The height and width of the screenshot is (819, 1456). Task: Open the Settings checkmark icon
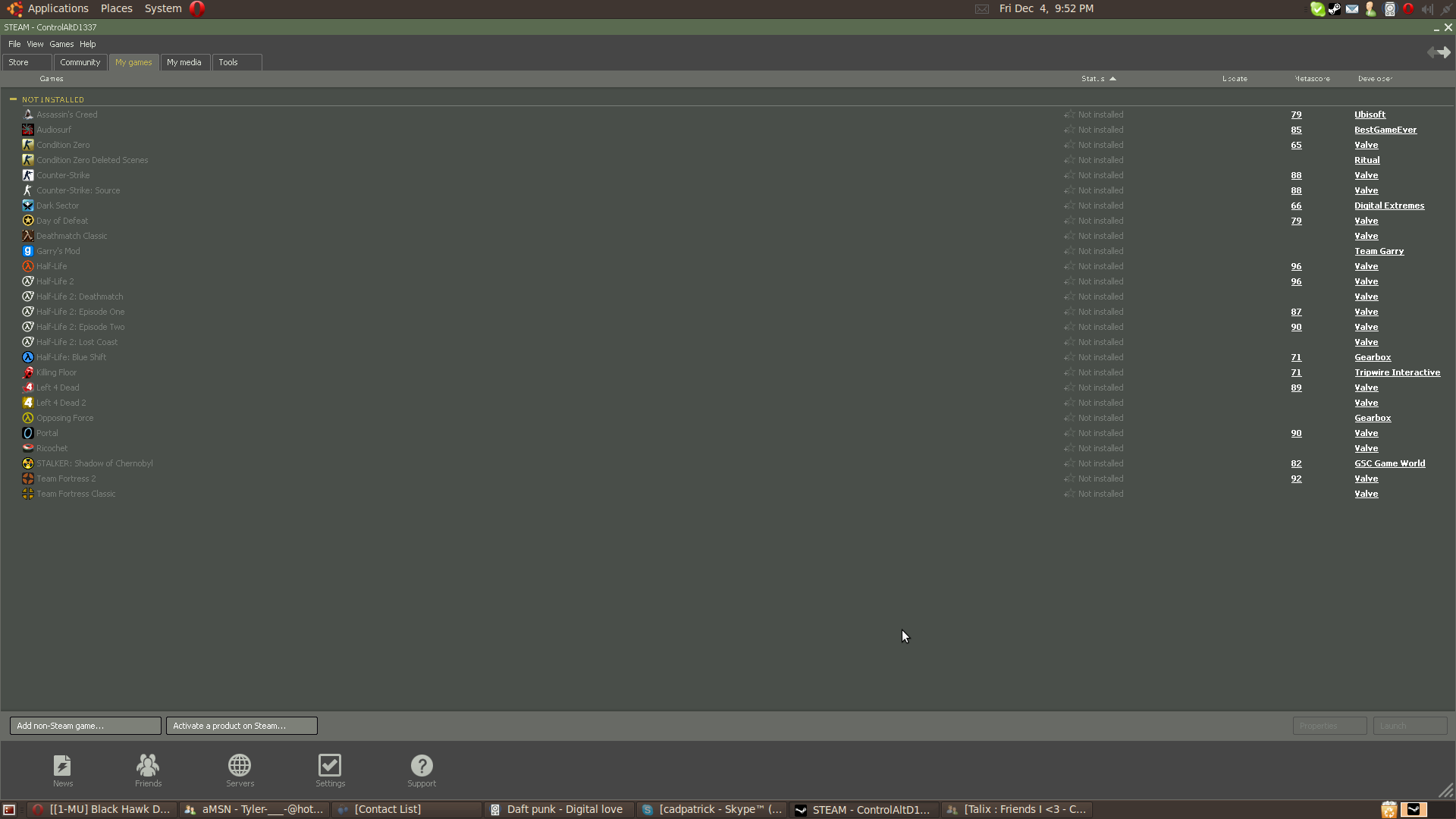(x=330, y=765)
